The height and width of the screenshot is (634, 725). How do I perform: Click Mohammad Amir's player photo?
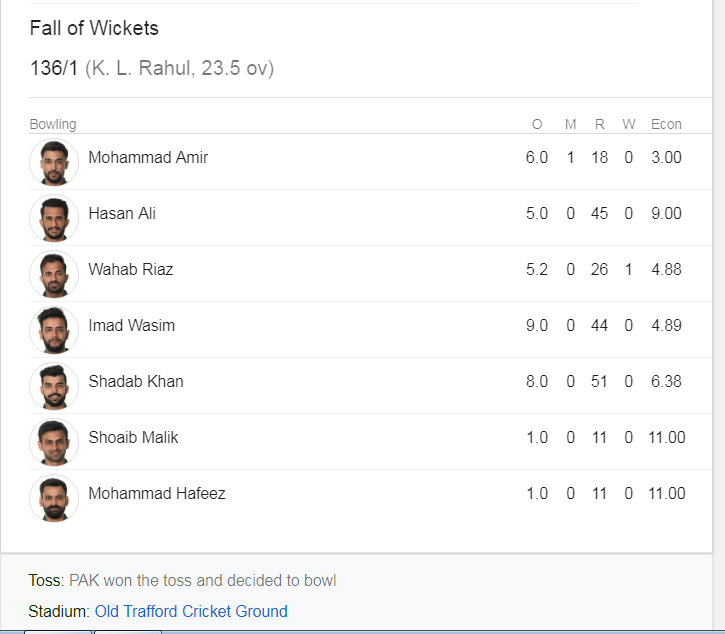point(54,162)
